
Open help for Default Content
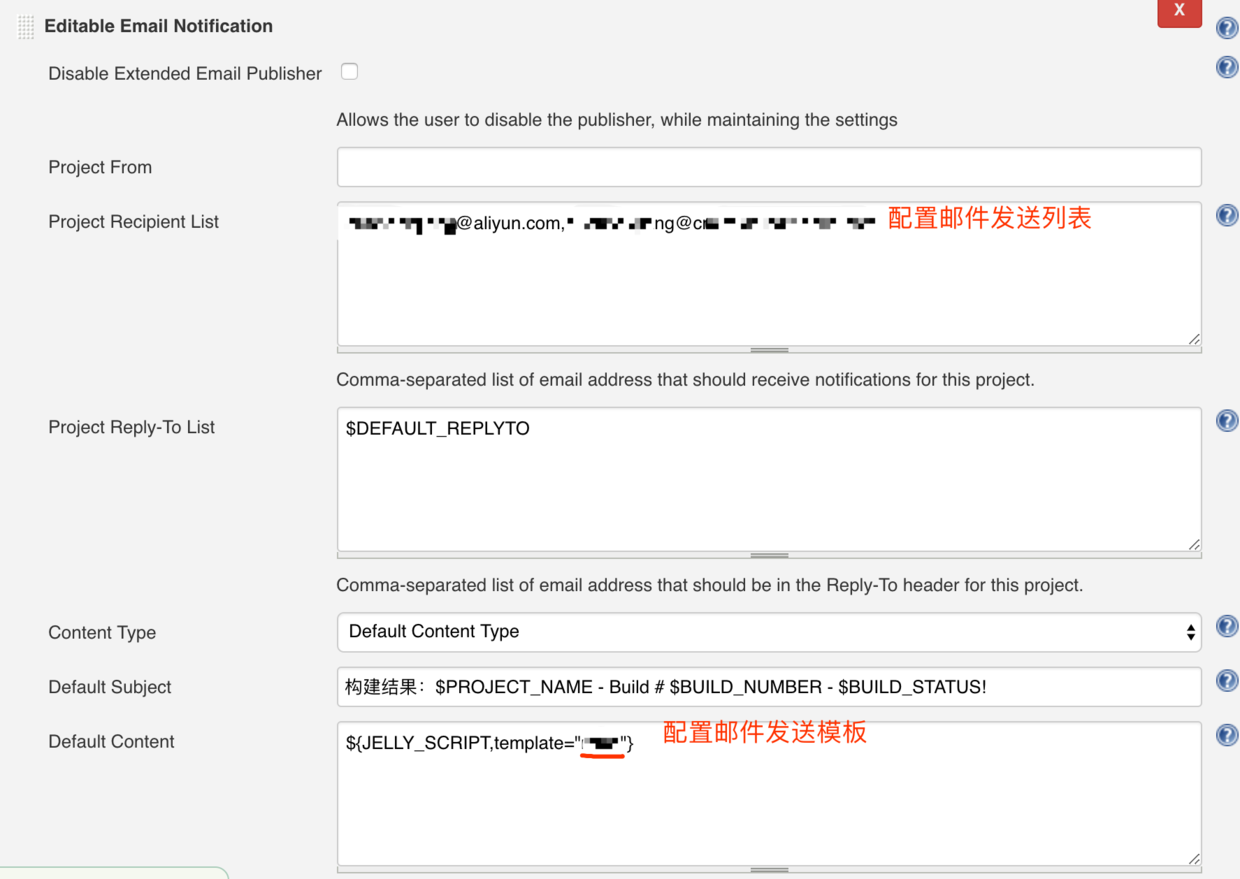[1227, 734]
